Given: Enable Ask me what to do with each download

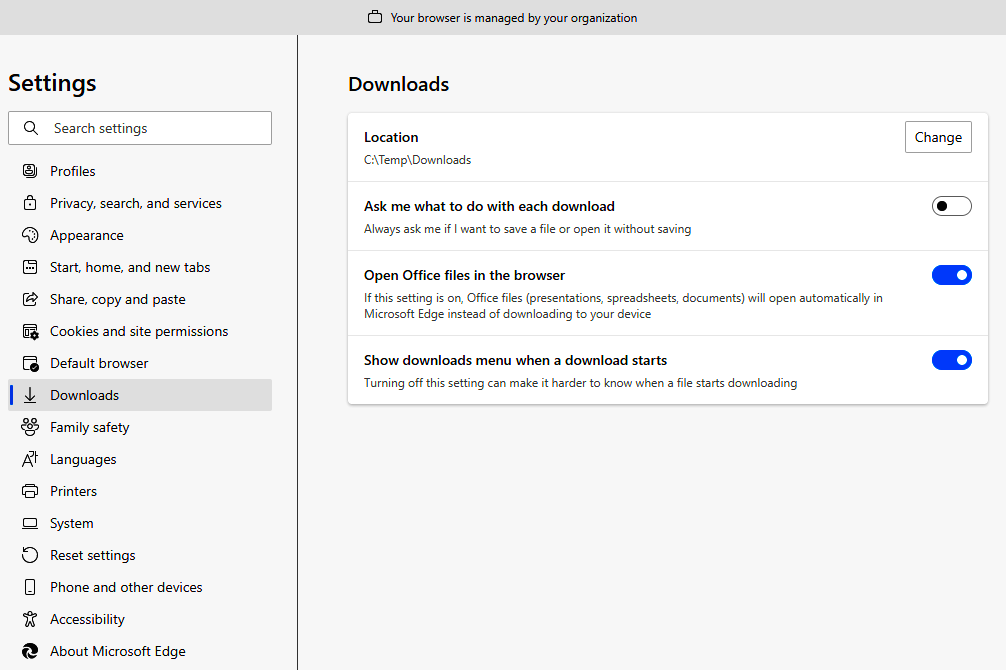Looking at the screenshot, I should tap(951, 206).
